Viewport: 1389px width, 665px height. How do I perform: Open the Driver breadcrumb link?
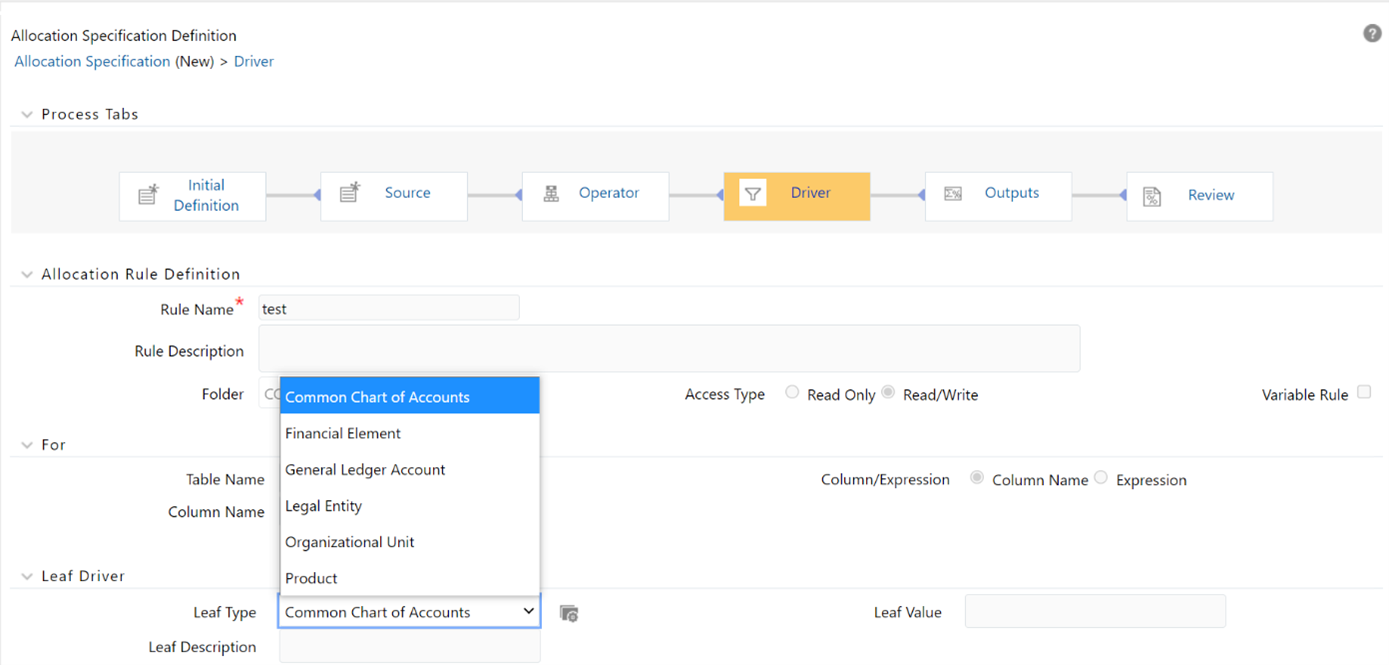click(254, 61)
